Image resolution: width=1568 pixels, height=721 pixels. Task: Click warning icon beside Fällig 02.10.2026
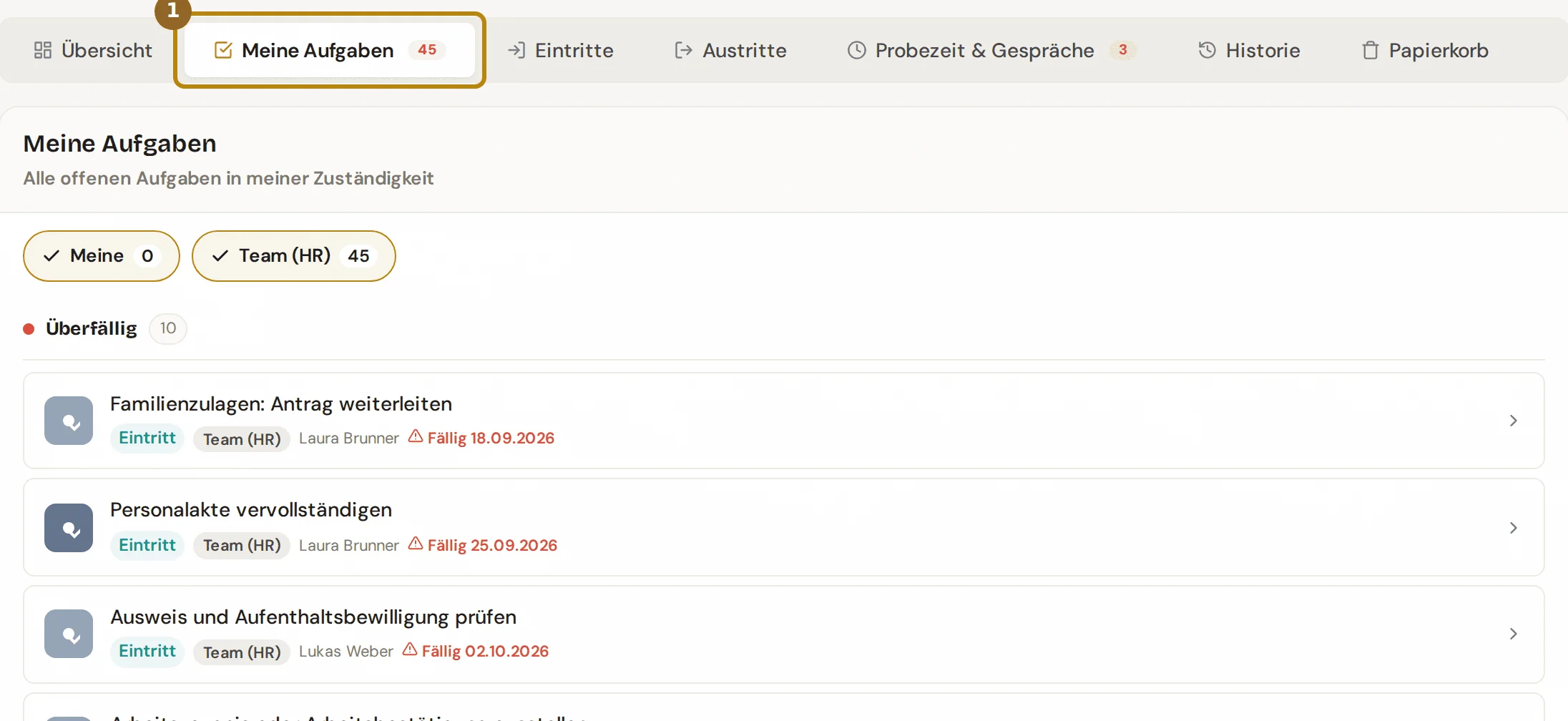pos(410,649)
